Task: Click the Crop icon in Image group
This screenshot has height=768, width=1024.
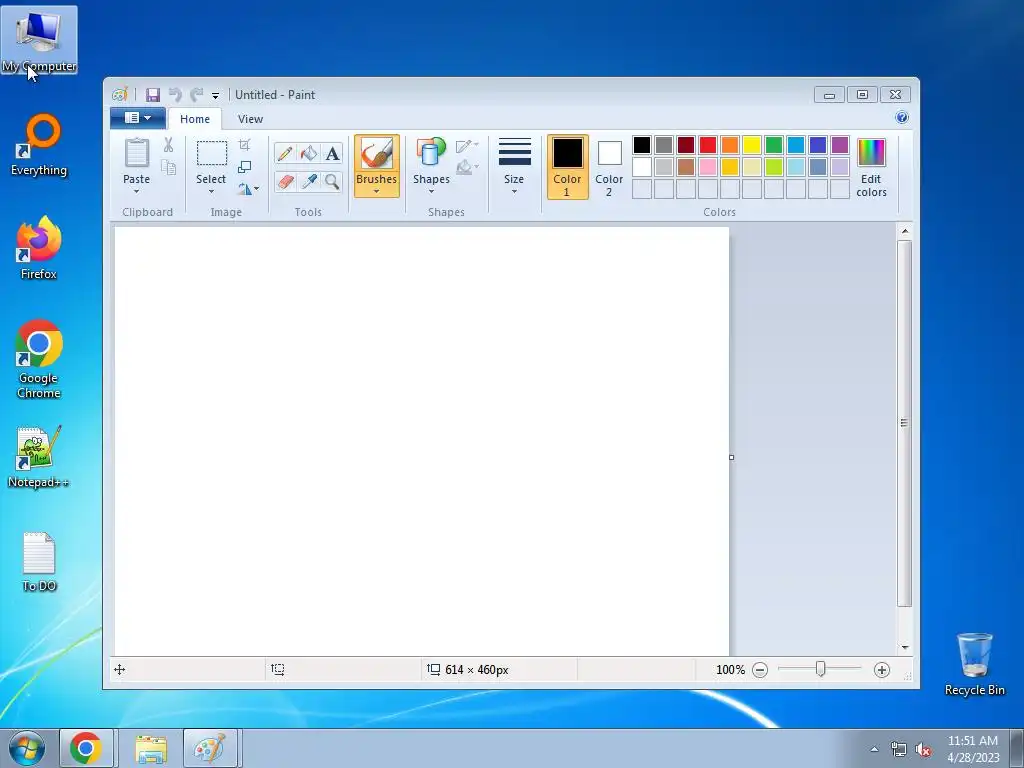Action: [x=244, y=145]
